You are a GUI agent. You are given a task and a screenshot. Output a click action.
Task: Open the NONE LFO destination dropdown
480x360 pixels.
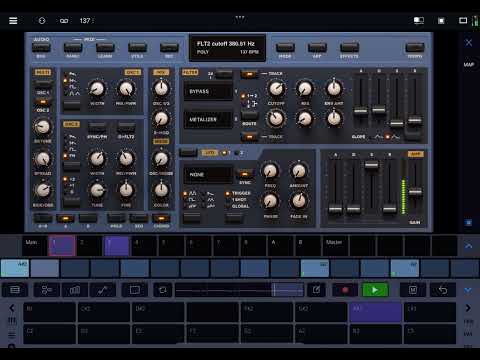[208, 174]
